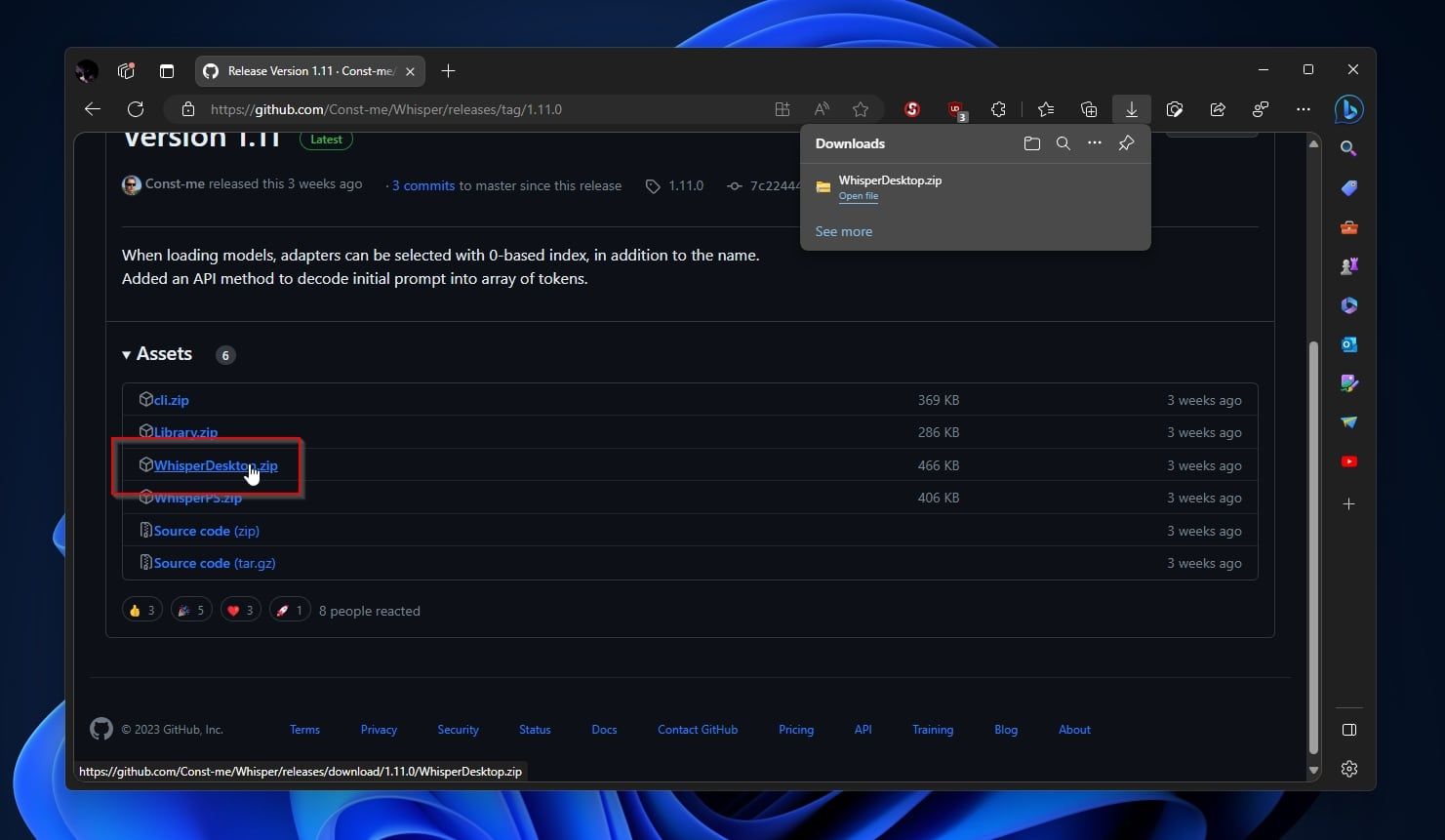This screenshot has width=1445, height=840.
Task: Open more options in Downloads panel
Action: [x=1095, y=143]
